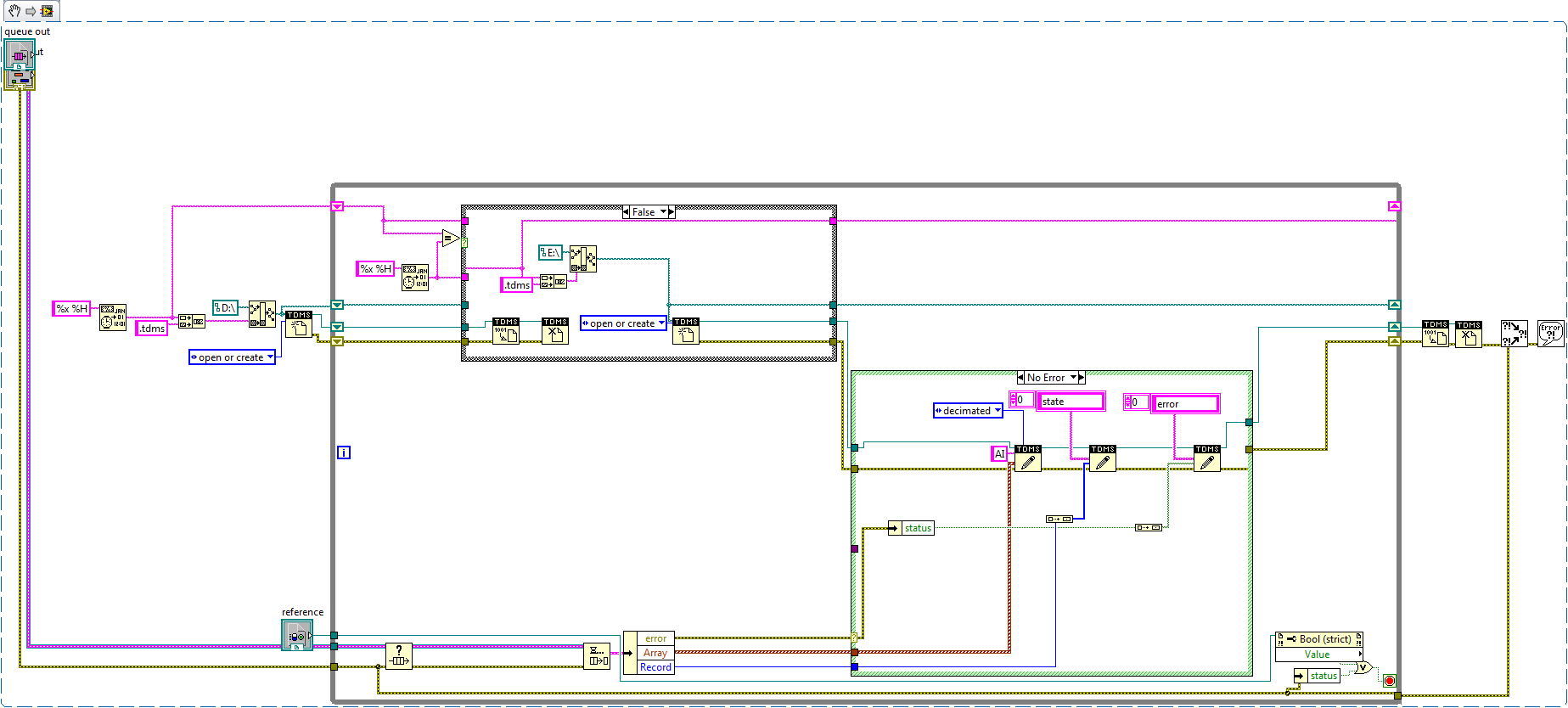
Task: Click the leftmost %x %H string constant
Action: (x=72, y=309)
